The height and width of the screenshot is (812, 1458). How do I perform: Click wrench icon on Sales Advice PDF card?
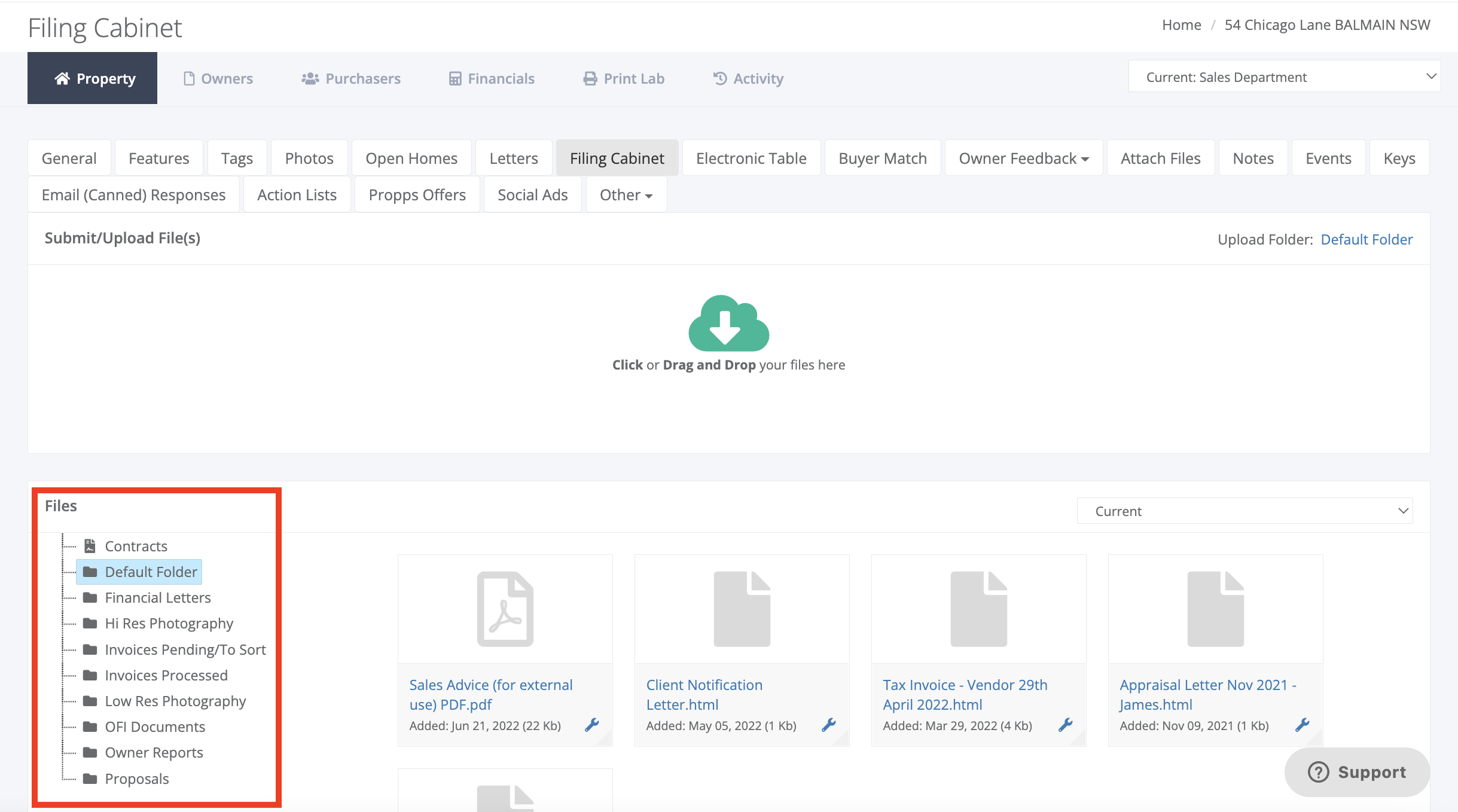click(x=592, y=725)
